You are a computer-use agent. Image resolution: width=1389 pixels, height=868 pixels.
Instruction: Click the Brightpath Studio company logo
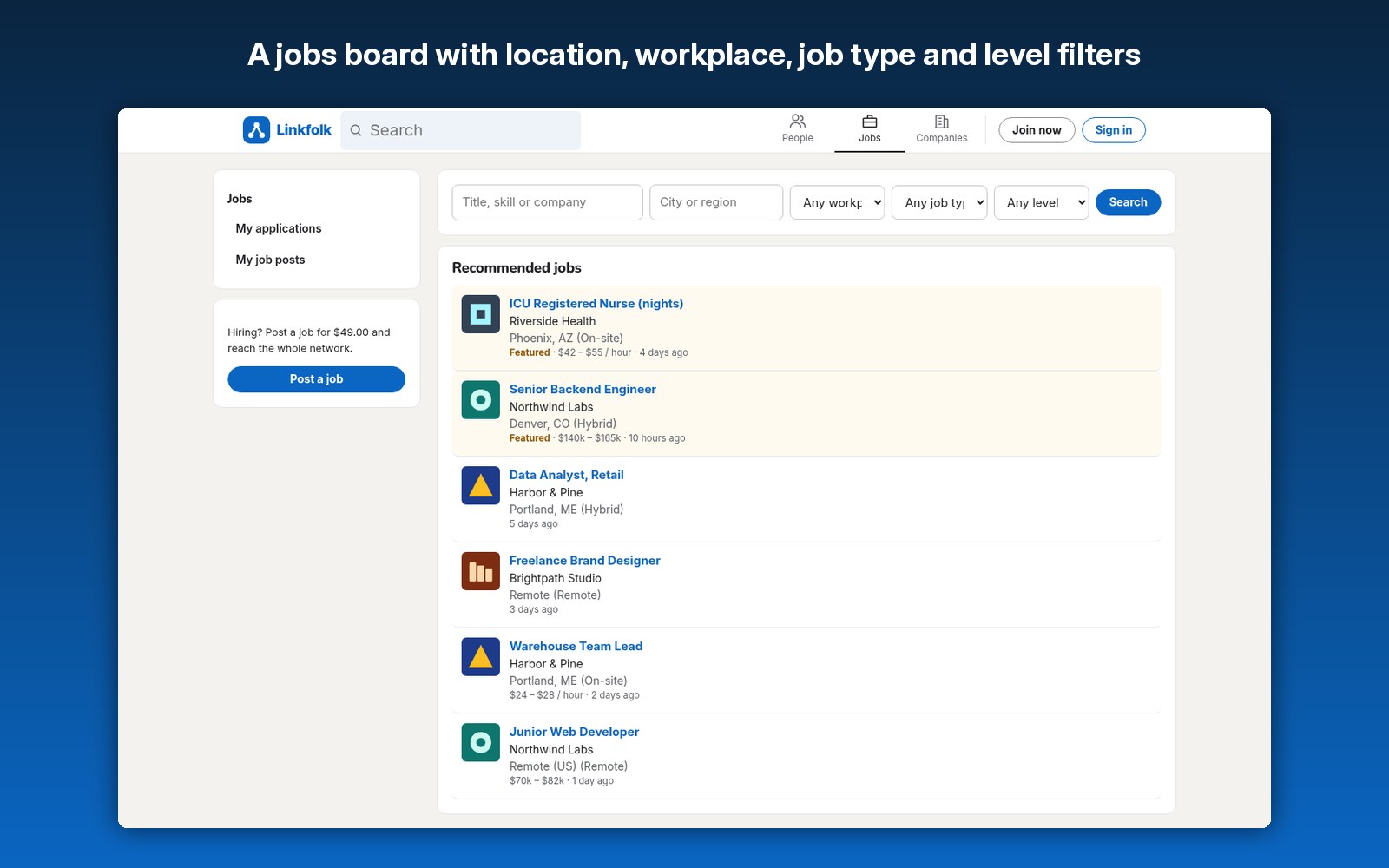[x=480, y=571]
